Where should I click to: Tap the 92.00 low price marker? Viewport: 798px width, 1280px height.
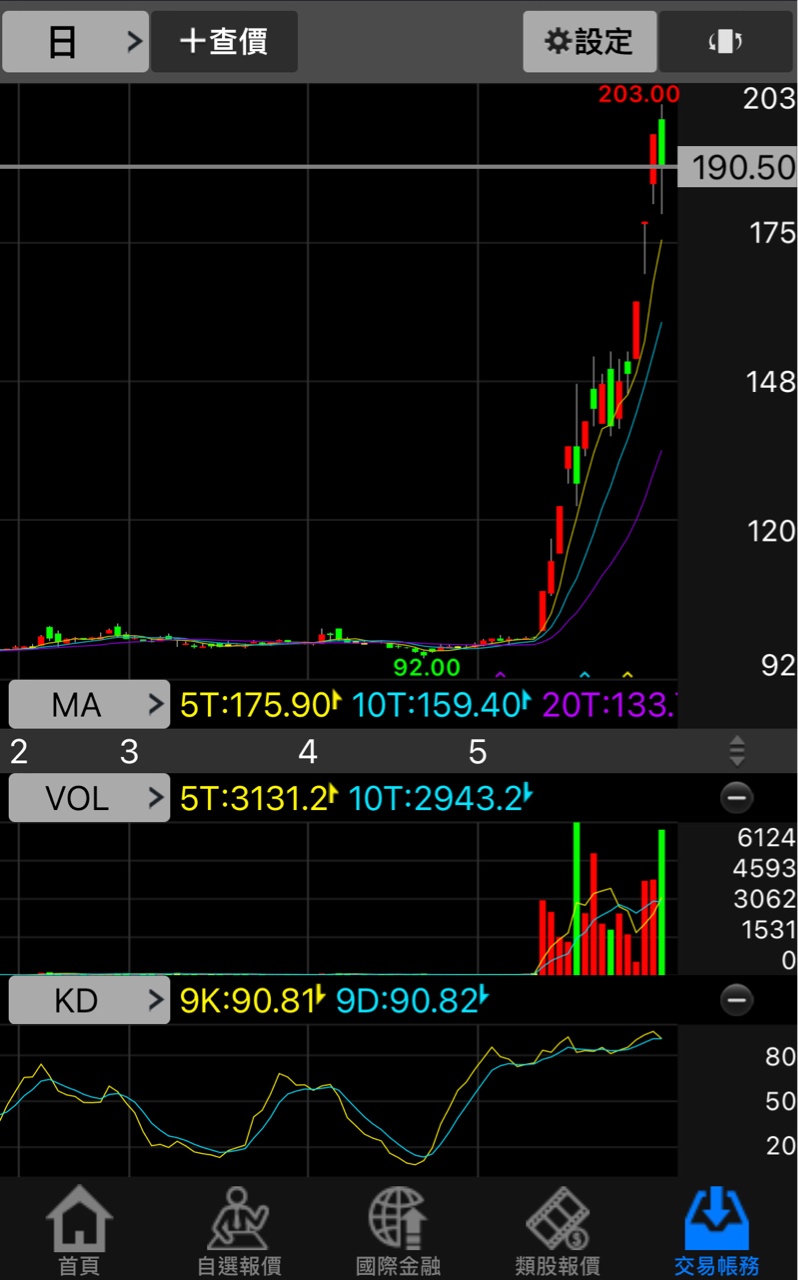[427, 666]
